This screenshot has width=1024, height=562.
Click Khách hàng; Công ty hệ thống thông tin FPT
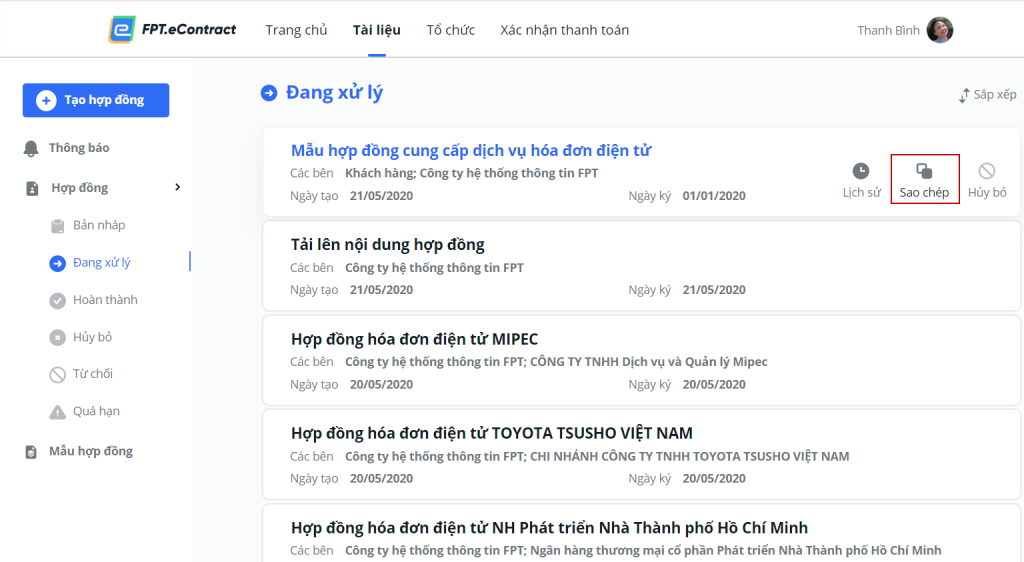[x=472, y=173]
